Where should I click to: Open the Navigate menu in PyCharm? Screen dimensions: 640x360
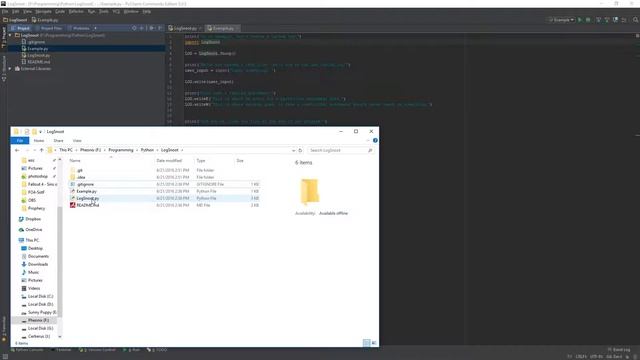[43, 11]
